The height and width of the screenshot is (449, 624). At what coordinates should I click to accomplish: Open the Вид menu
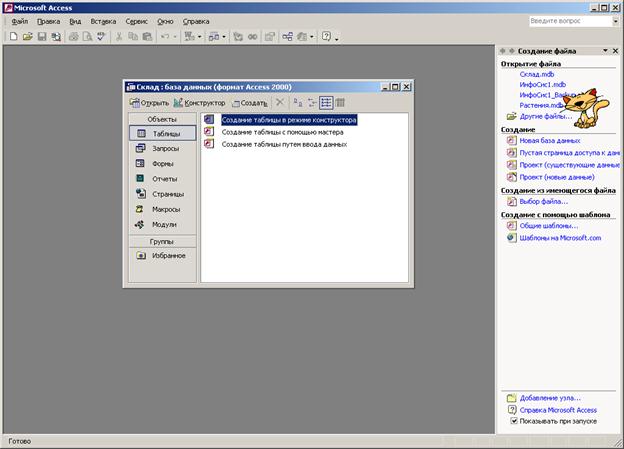tap(75, 21)
